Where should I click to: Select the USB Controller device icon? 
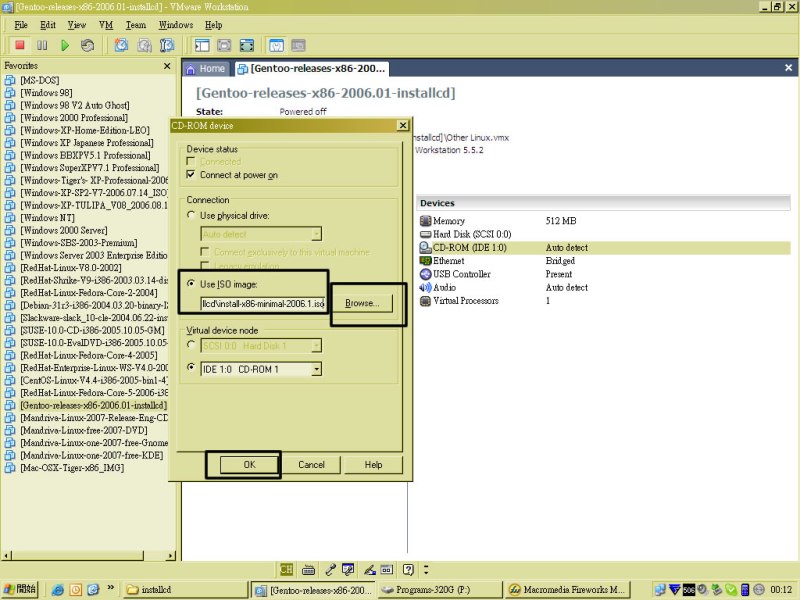tap(425, 274)
